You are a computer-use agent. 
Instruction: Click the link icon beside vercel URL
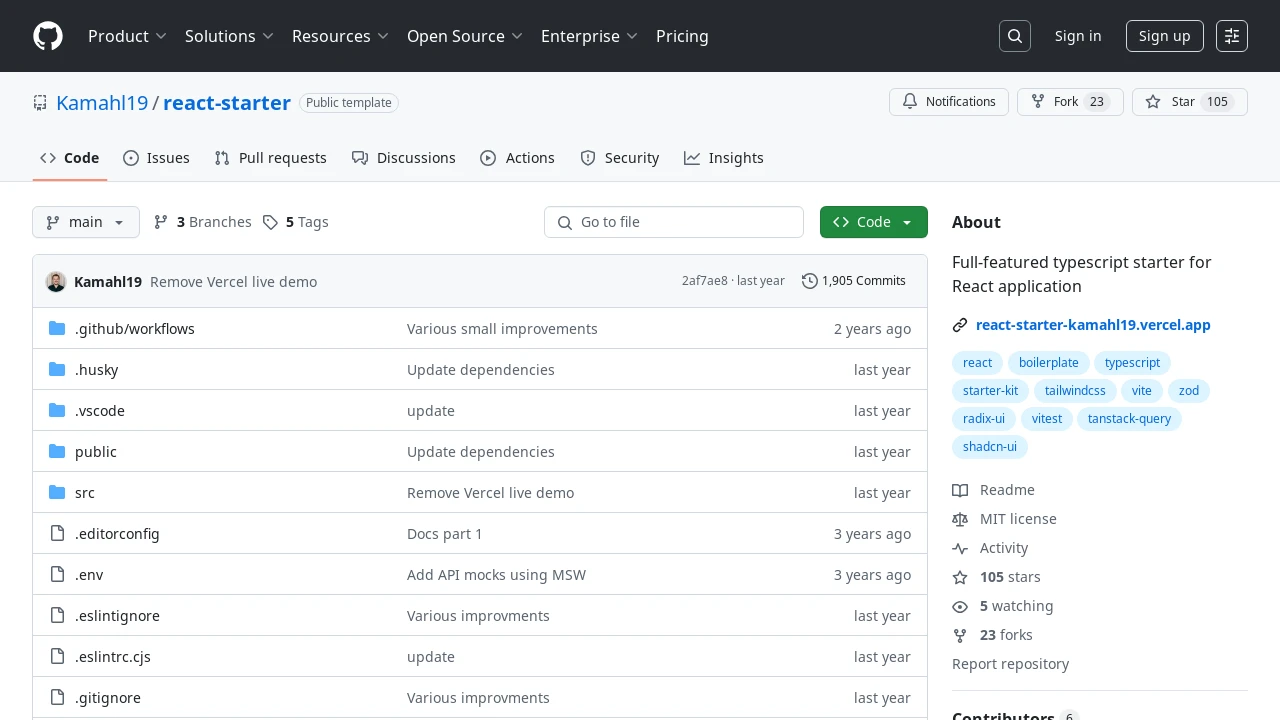point(960,325)
